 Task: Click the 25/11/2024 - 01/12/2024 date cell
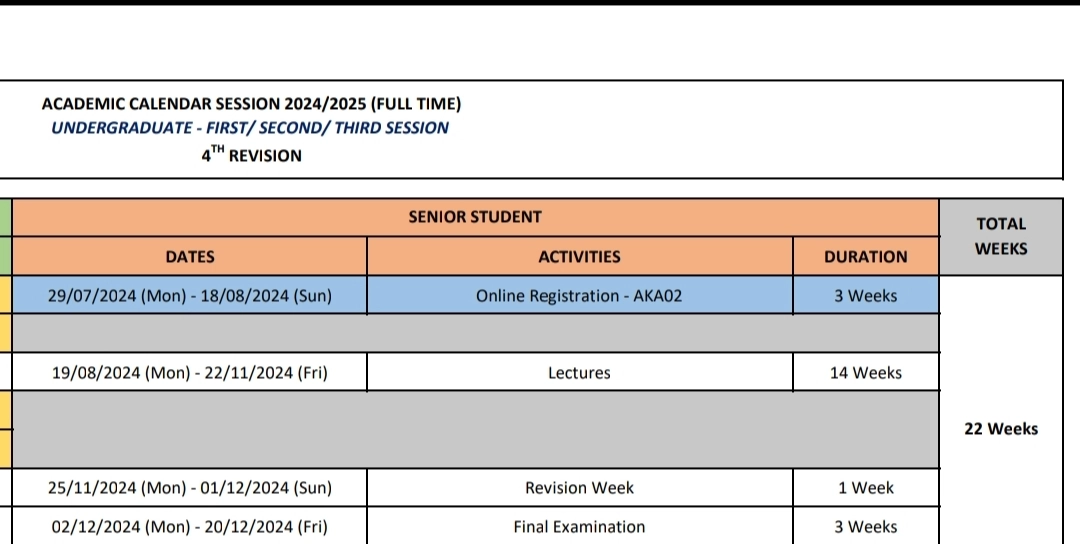pos(190,488)
